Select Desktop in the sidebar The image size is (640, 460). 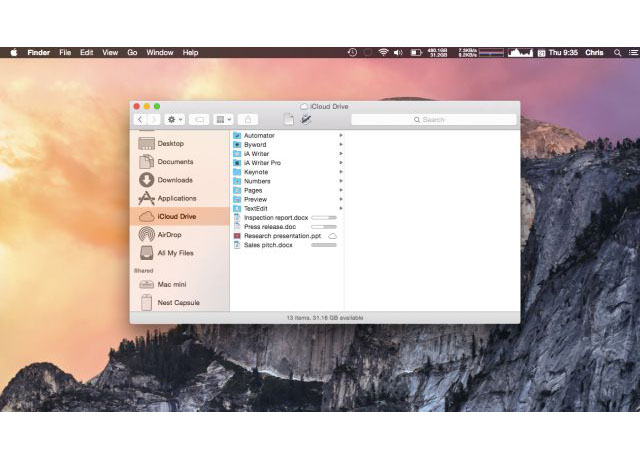(180, 144)
